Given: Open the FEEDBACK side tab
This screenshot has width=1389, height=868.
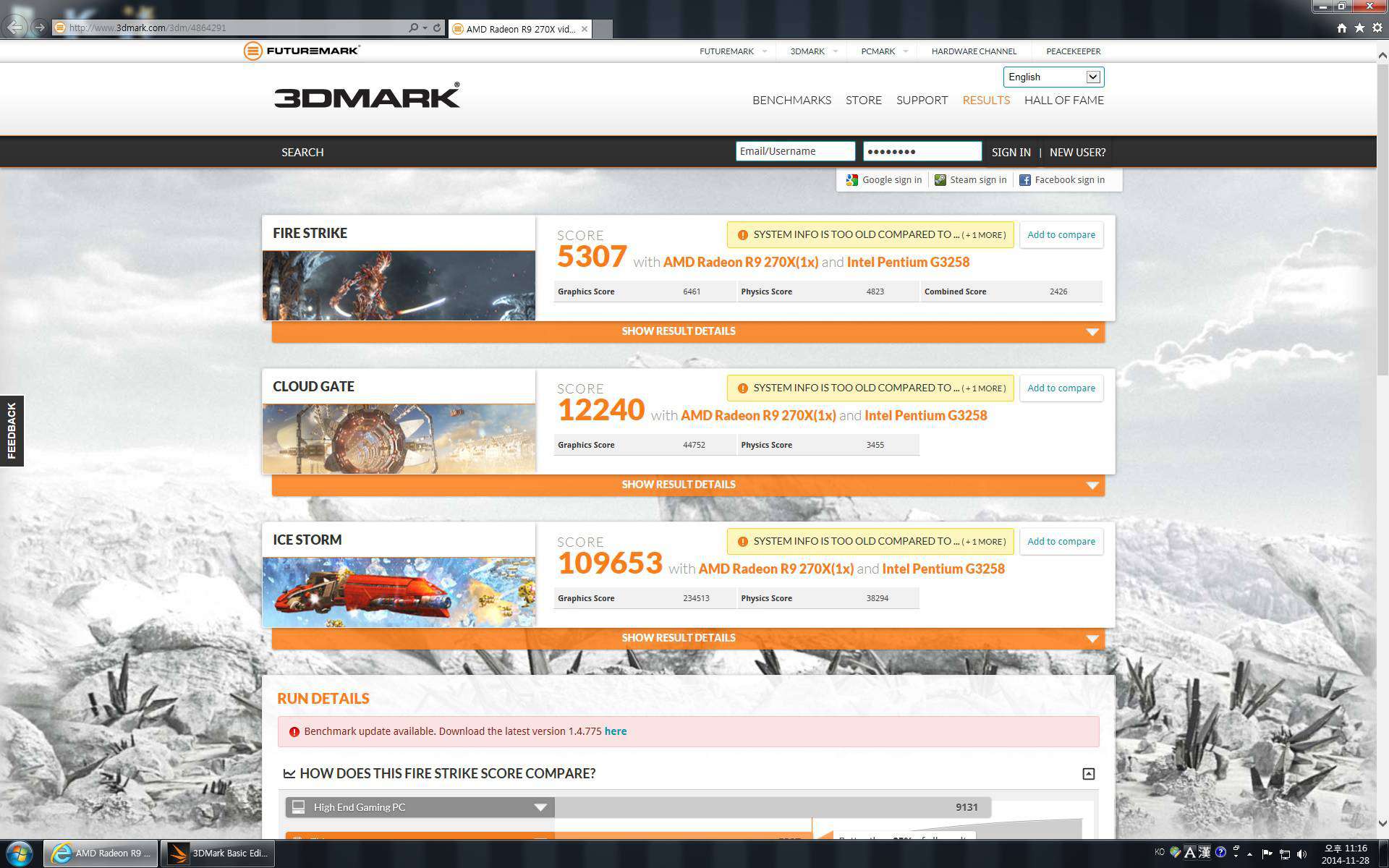Looking at the screenshot, I should point(12,430).
